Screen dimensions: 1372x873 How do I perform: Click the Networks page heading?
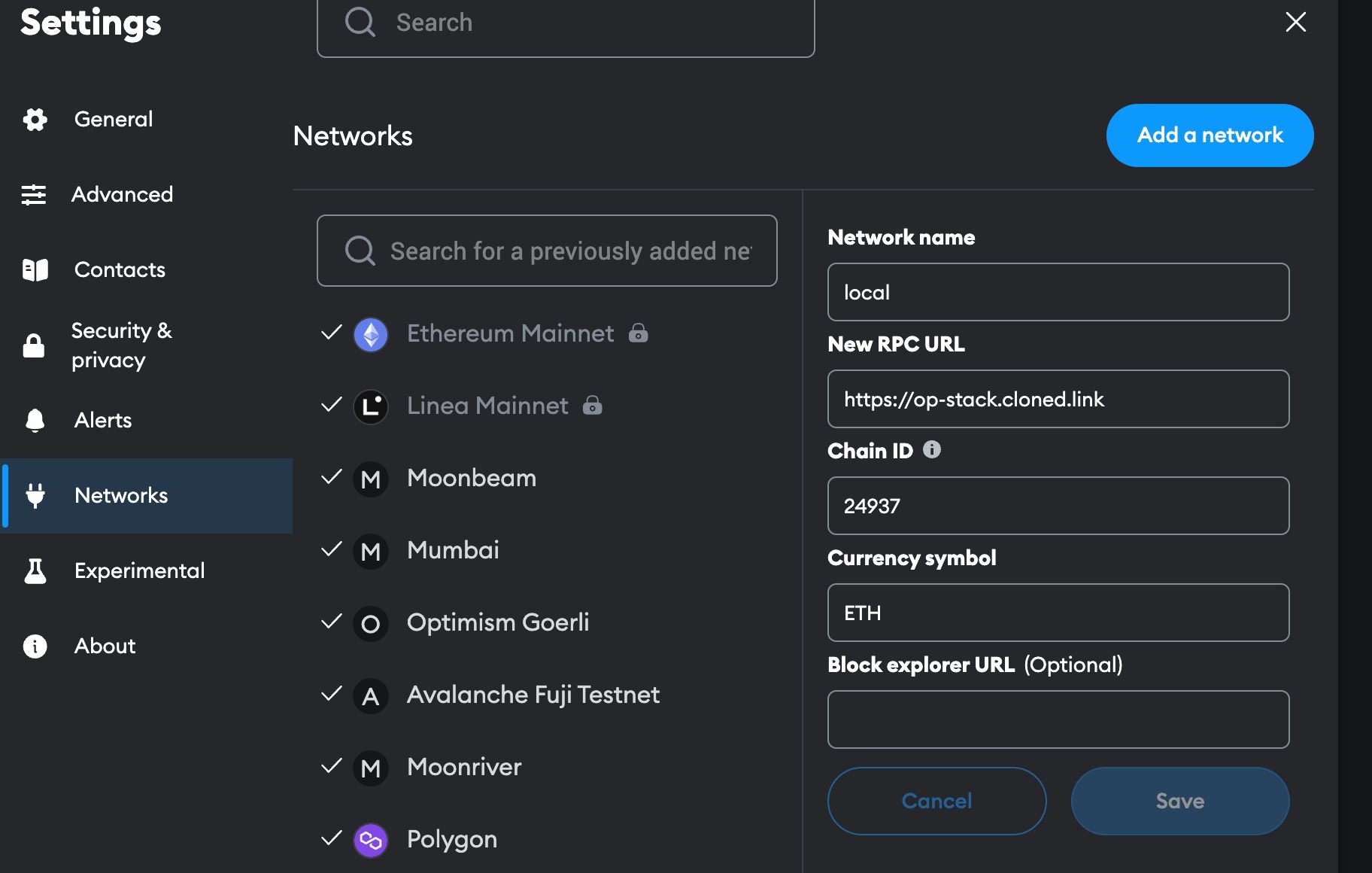pyautogui.click(x=353, y=136)
